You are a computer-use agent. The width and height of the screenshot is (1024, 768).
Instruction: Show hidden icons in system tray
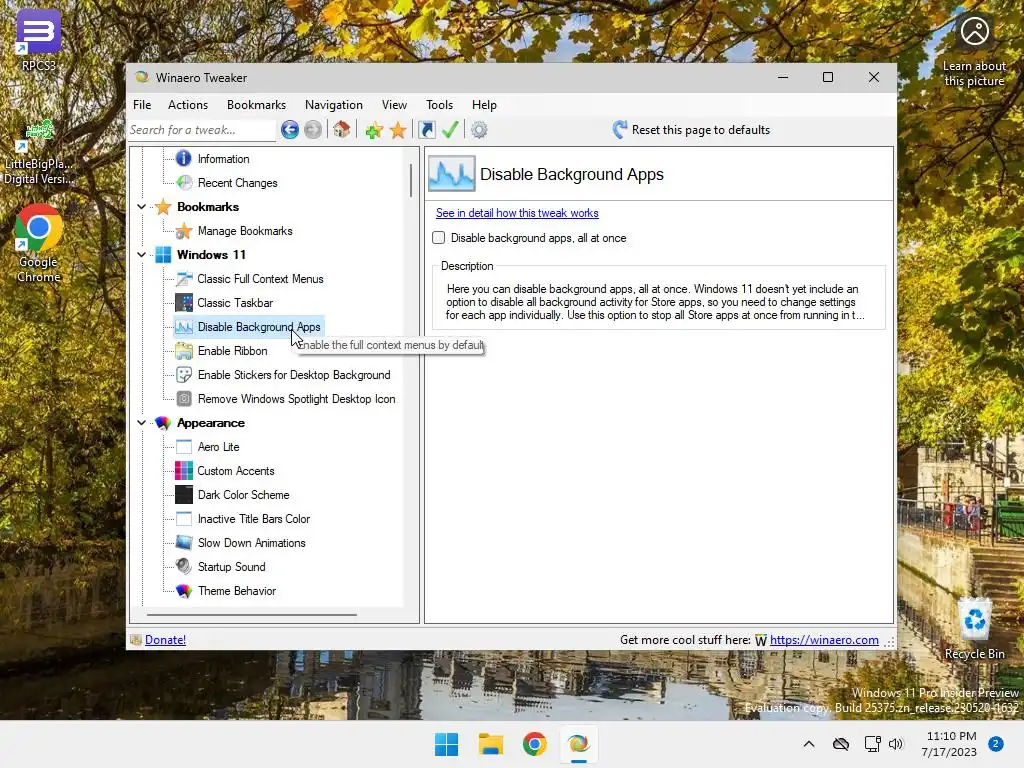click(x=808, y=744)
